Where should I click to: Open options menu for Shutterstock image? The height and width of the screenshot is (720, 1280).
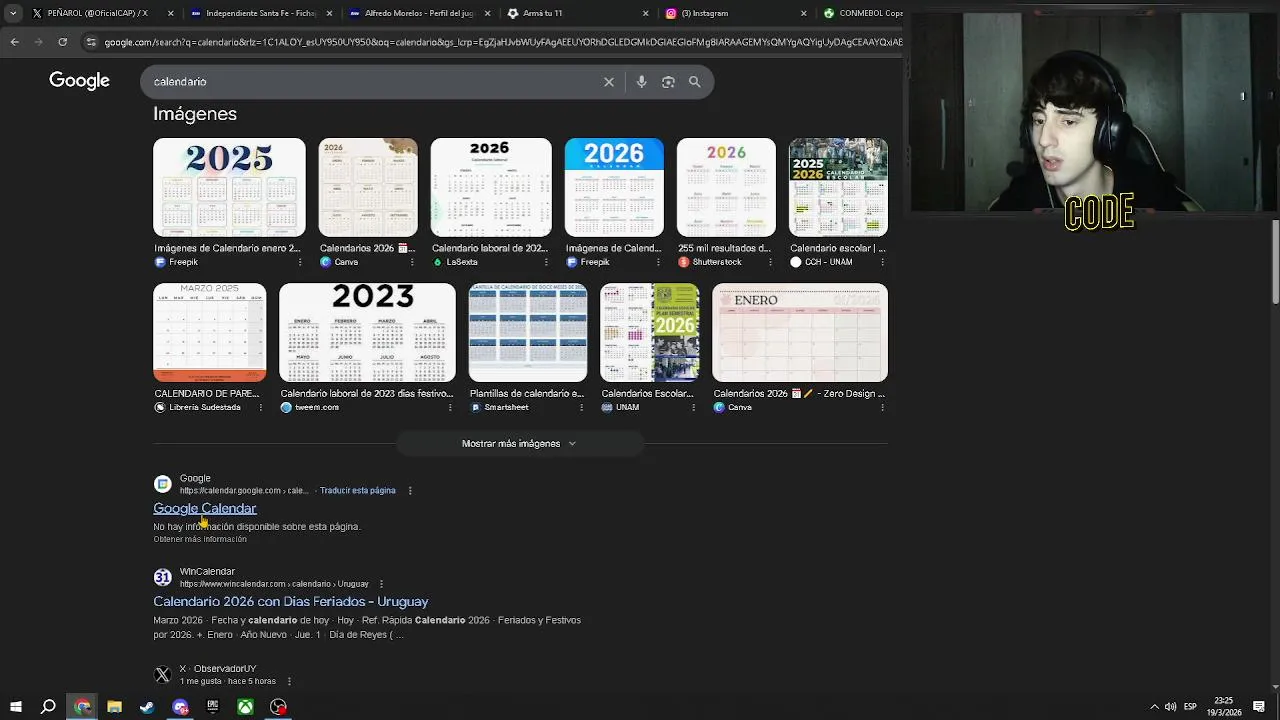[770, 262]
